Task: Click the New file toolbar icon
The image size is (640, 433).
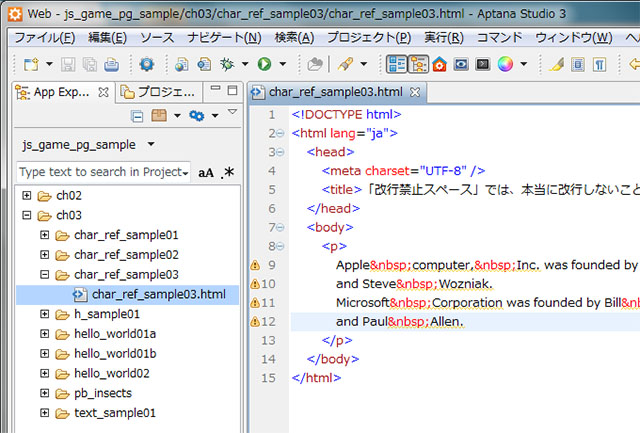Action: tap(31, 64)
